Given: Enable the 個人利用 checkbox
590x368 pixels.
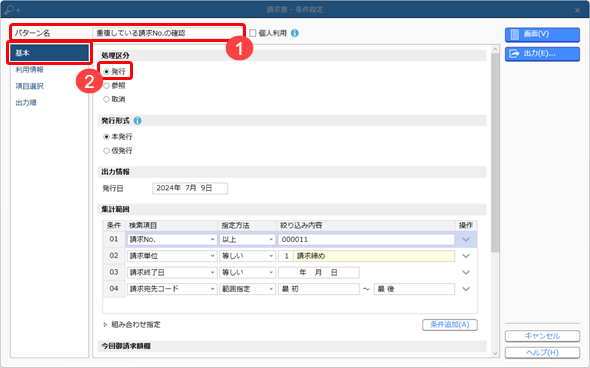Looking at the screenshot, I should (253, 33).
